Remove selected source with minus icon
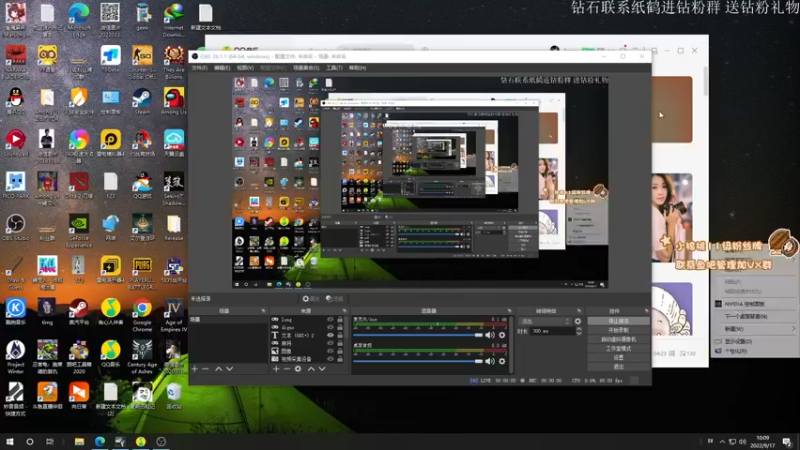Viewport: 800px width, 450px height. (x=287, y=369)
